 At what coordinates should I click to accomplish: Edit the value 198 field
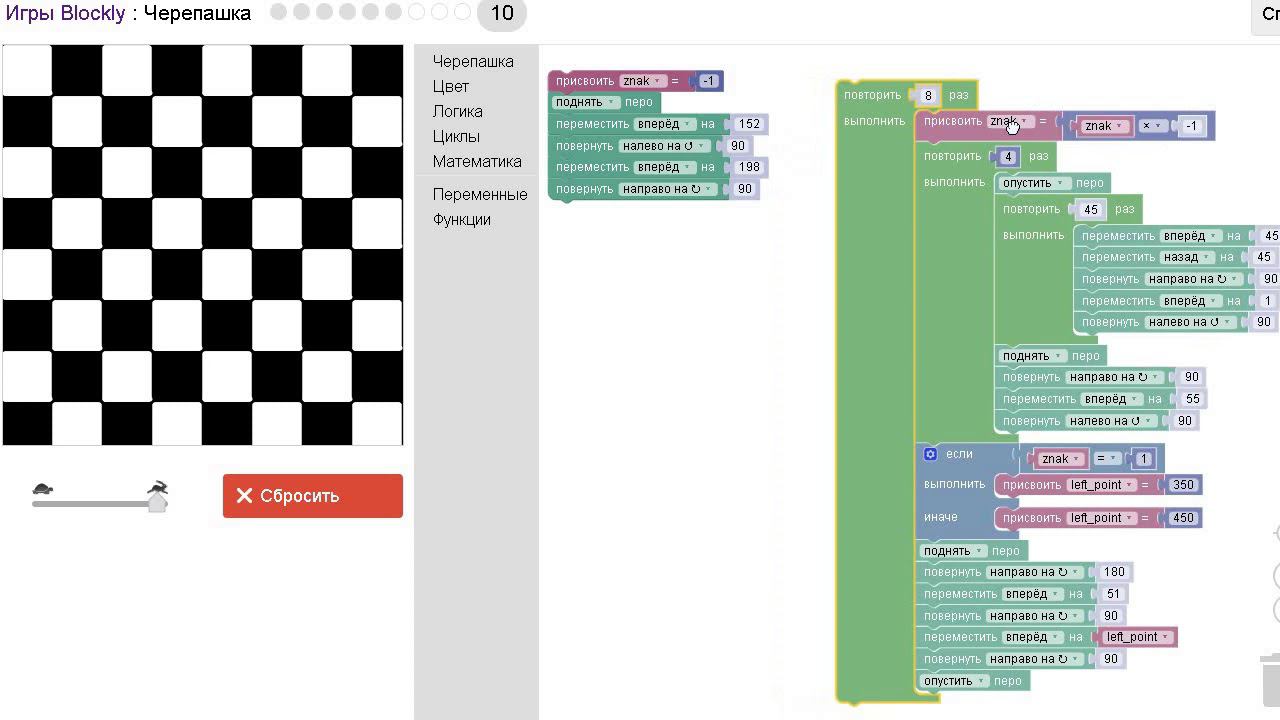(x=749, y=167)
